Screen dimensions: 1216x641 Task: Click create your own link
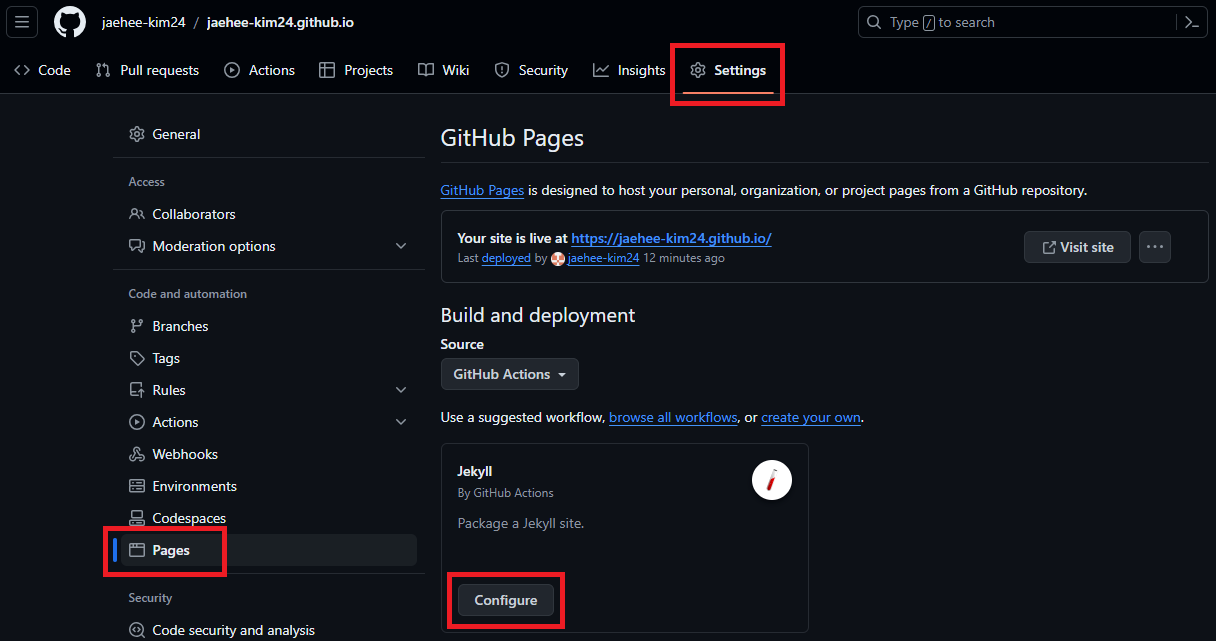[811, 417]
